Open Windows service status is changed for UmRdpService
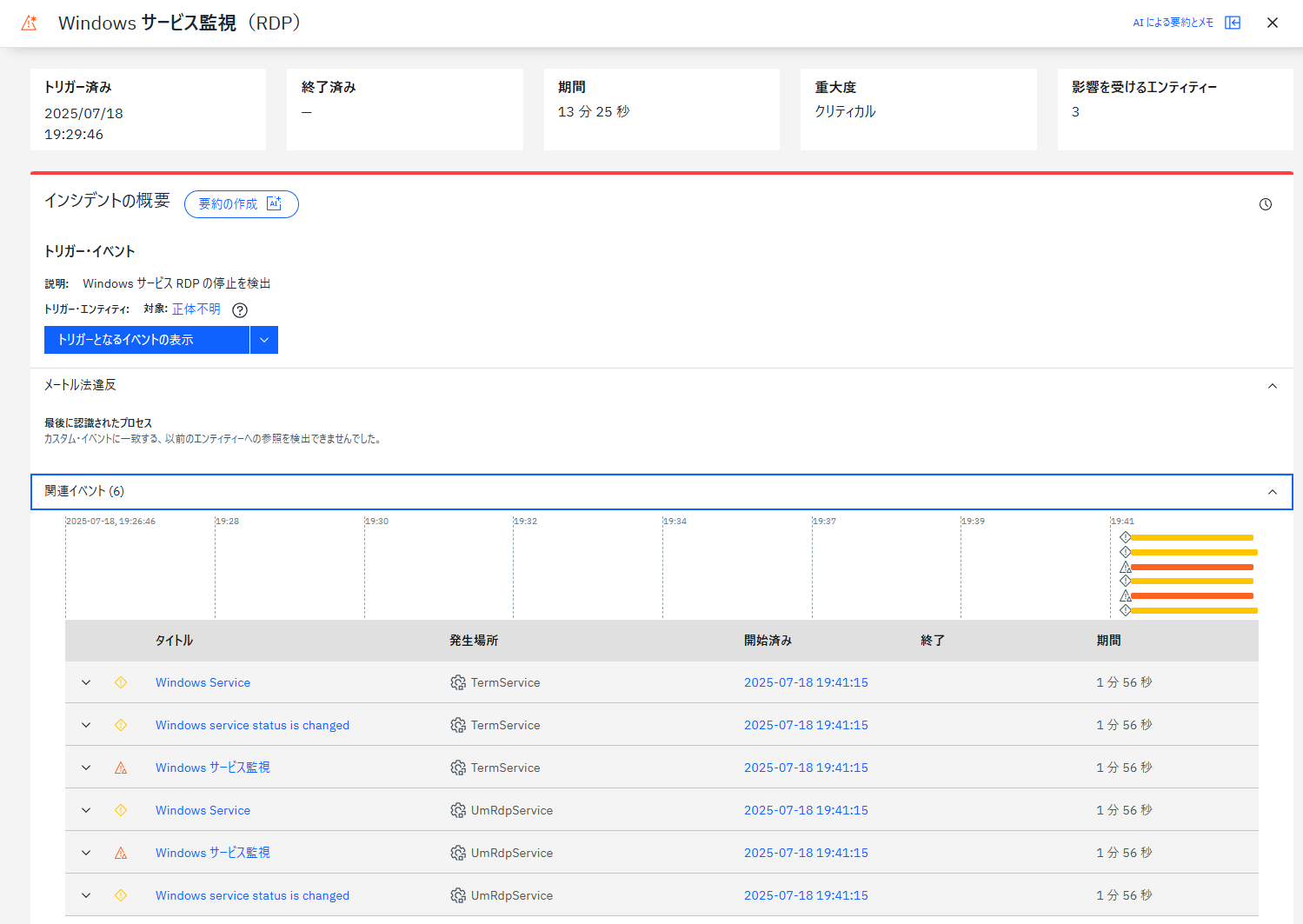This screenshot has height=924, width=1303. [252, 895]
